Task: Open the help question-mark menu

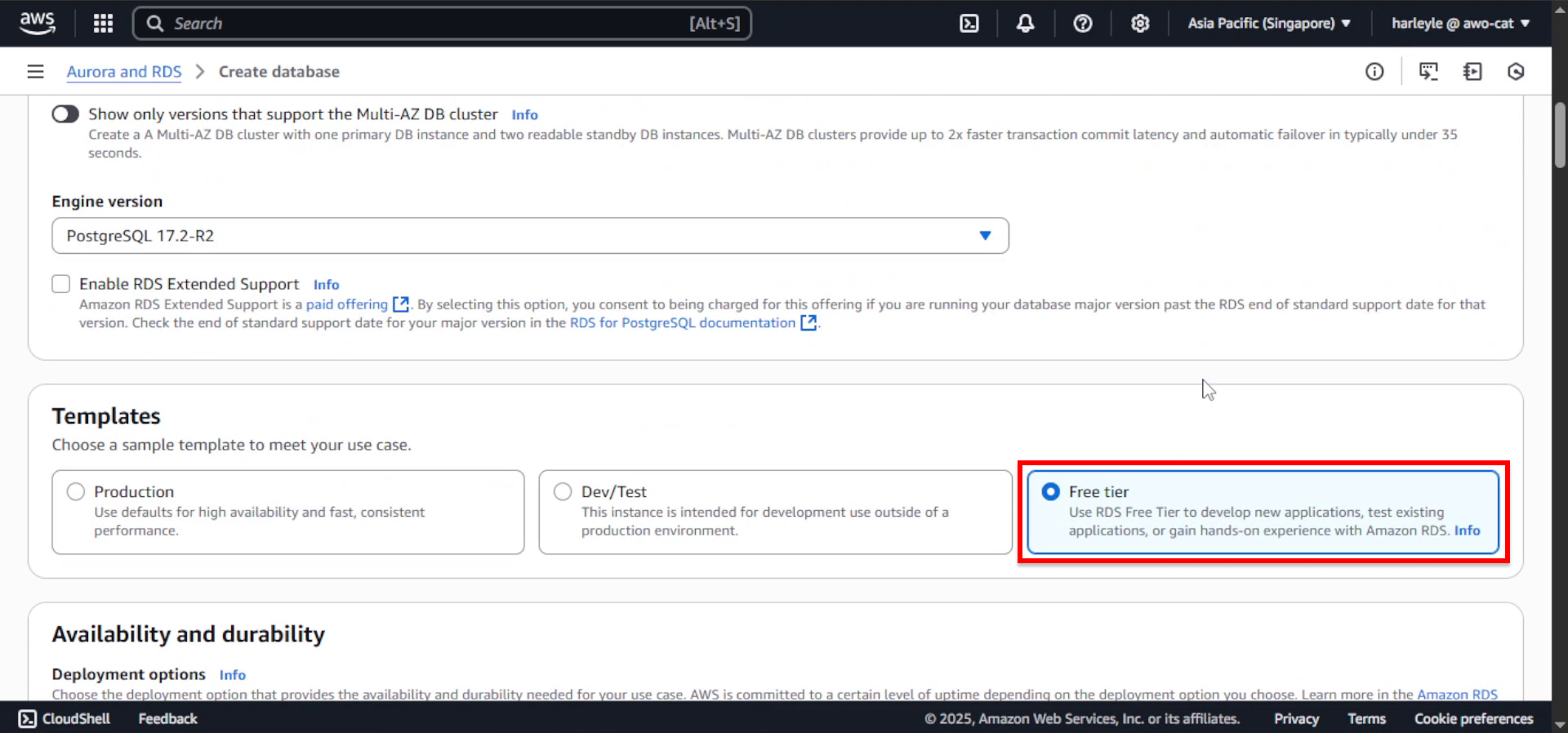Action: click(1083, 23)
